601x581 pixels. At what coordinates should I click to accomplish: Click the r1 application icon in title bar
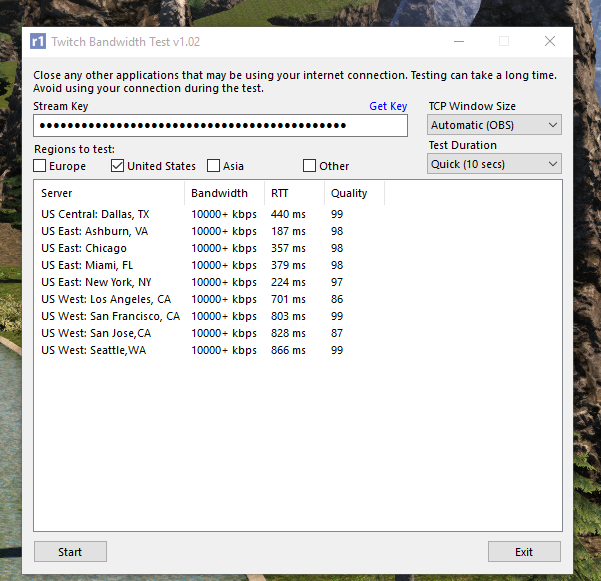pyautogui.click(x=38, y=41)
